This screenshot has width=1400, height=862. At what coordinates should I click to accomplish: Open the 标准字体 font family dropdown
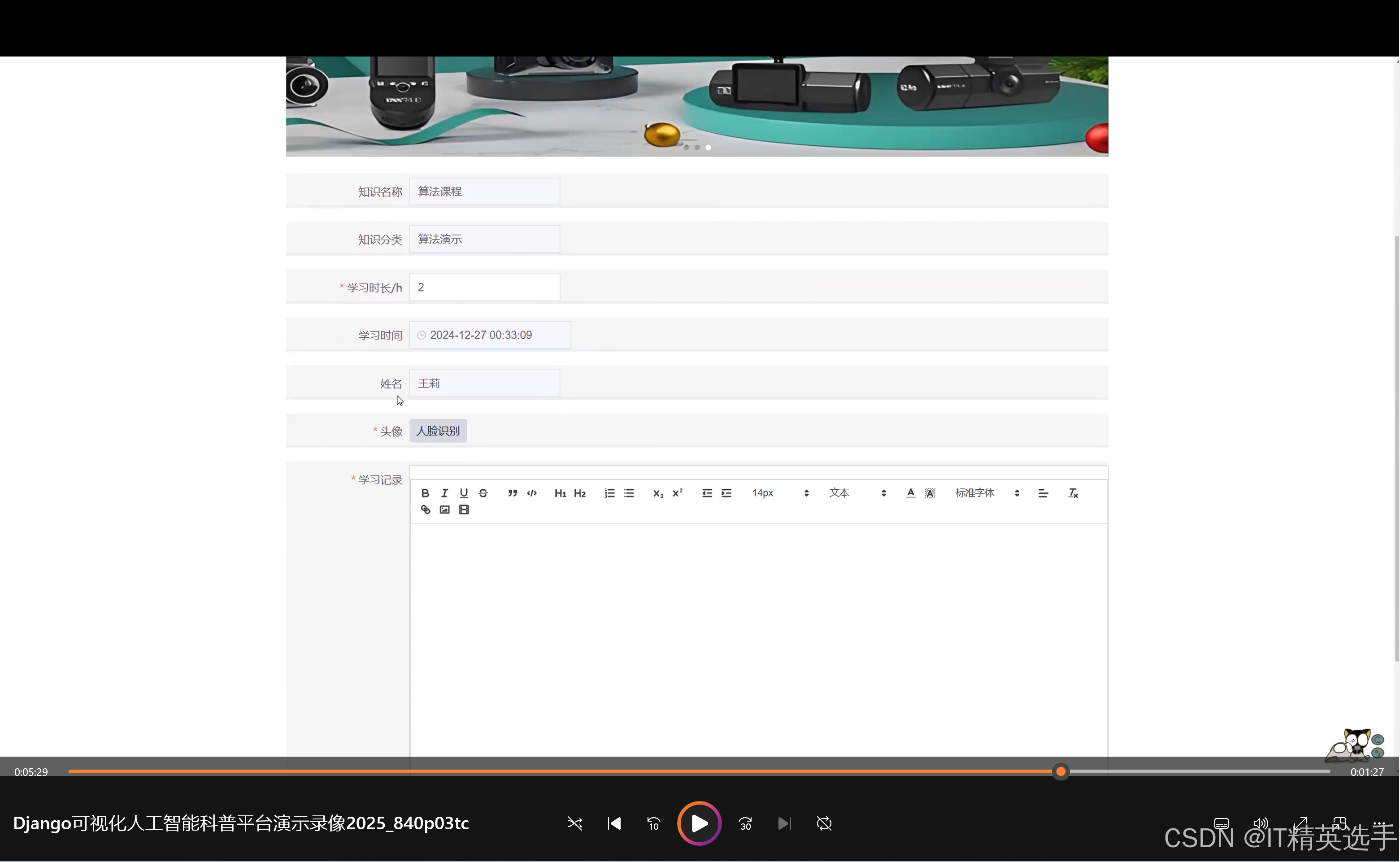click(x=987, y=493)
